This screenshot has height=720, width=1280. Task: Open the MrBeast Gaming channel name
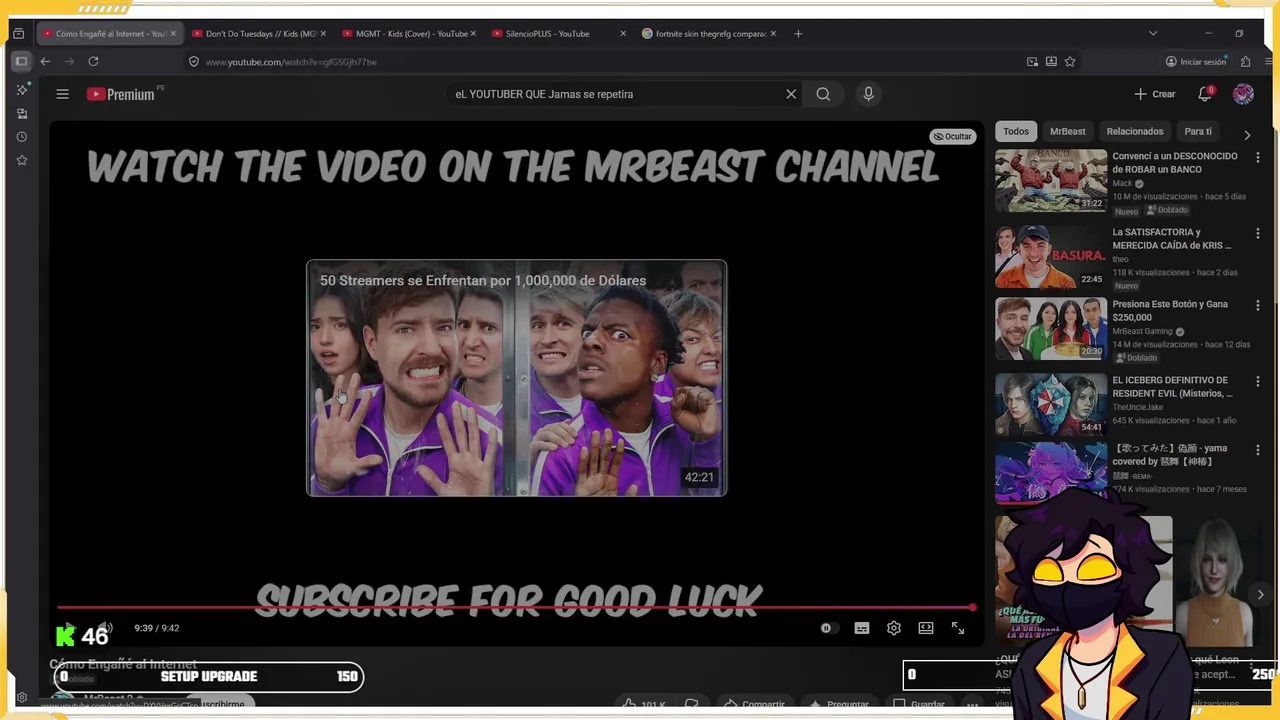click(x=1142, y=331)
